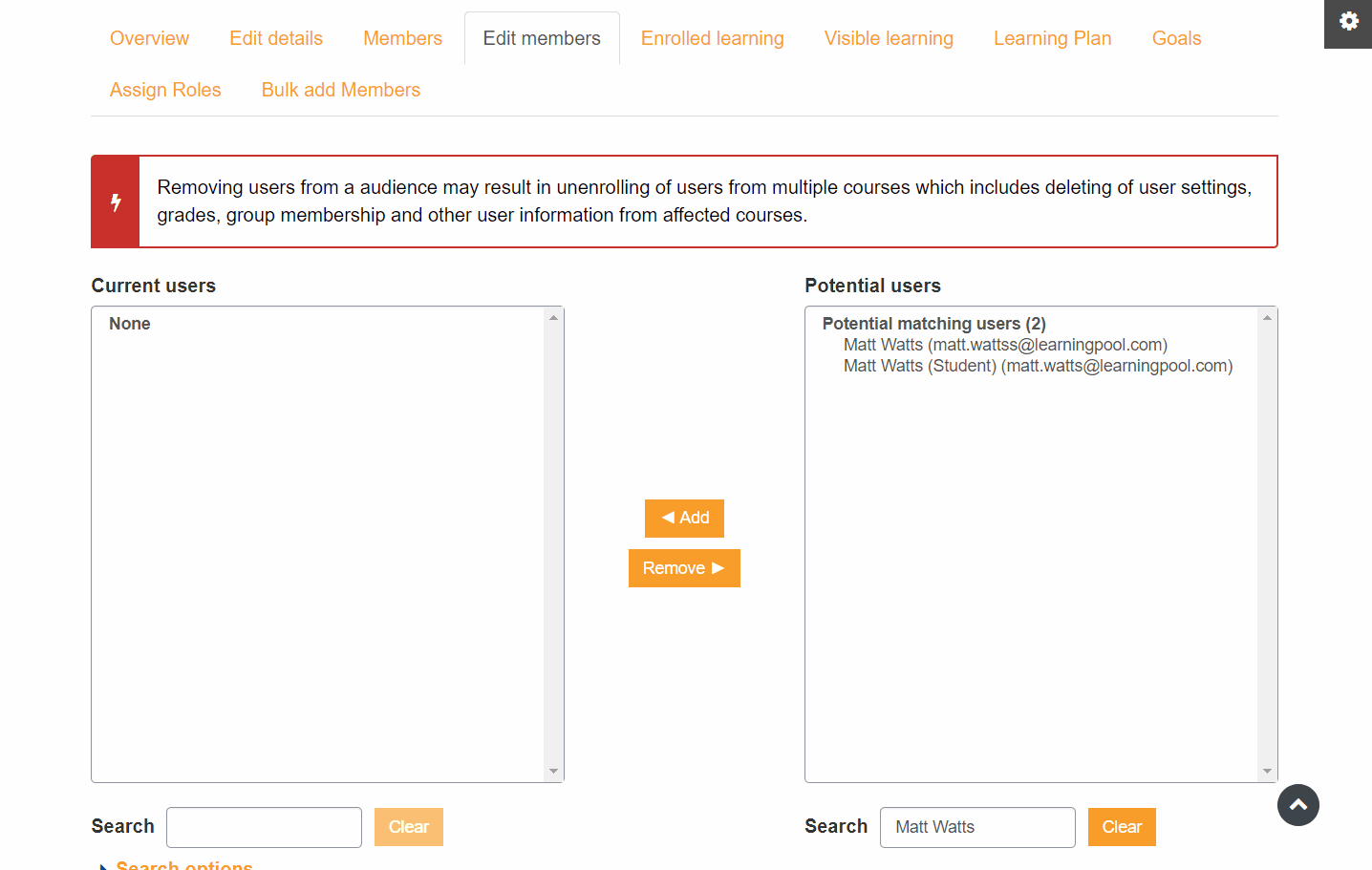Click the Current users Search input field
The image size is (1372, 870).
tap(264, 827)
